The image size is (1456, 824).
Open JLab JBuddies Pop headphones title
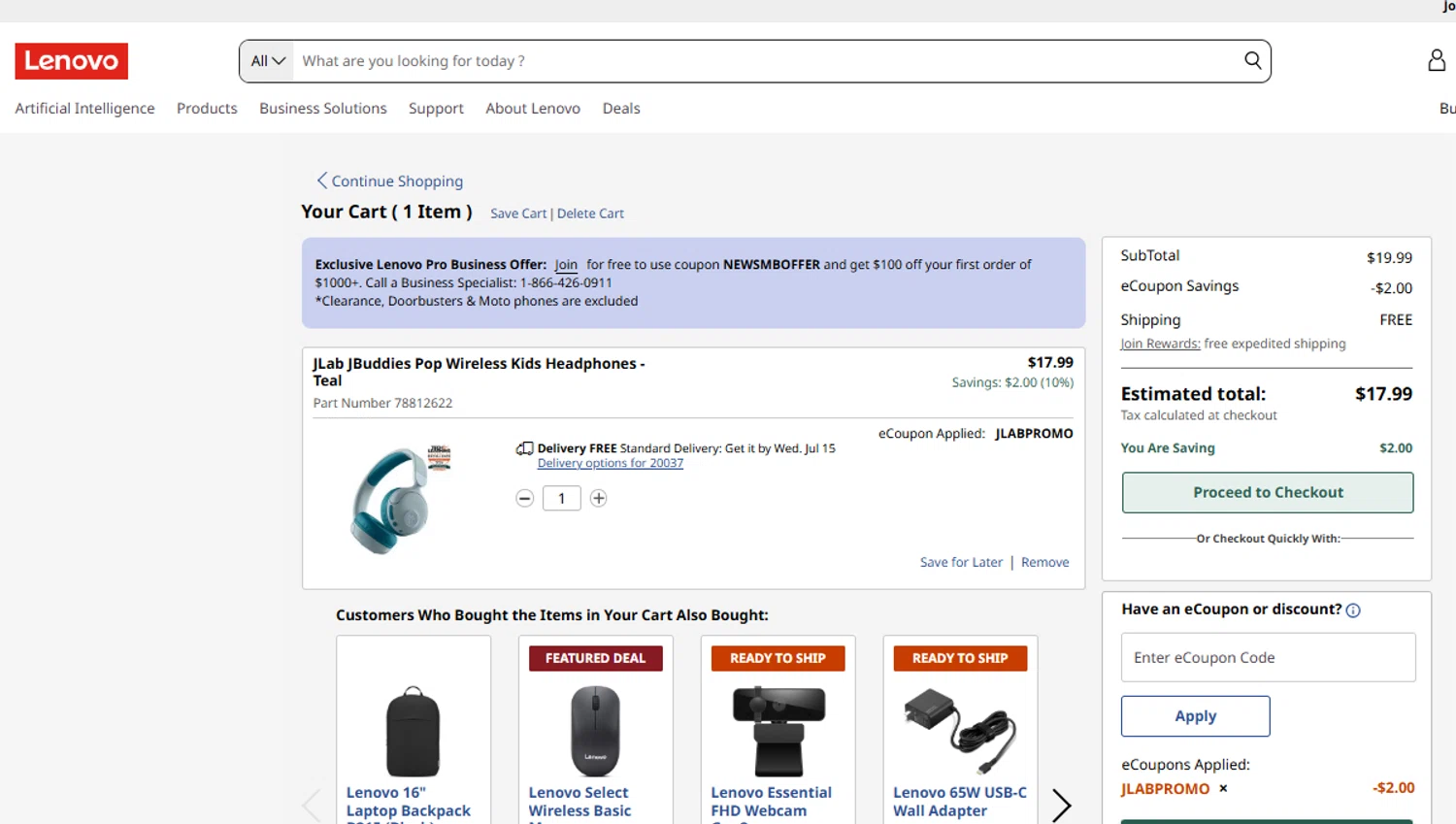(479, 372)
